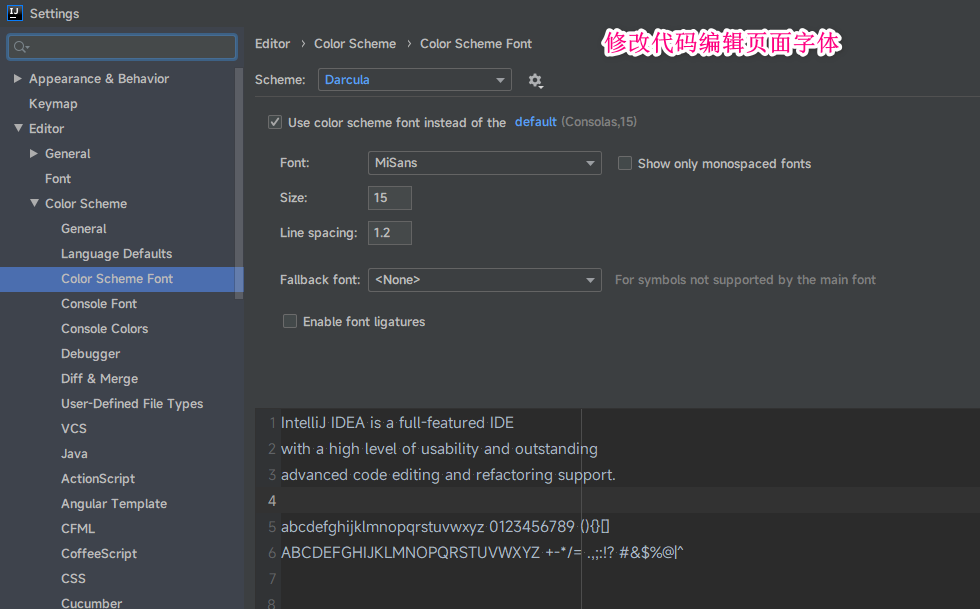Open the Scheme Darcula dropdown
The height and width of the screenshot is (609, 980).
(414, 79)
